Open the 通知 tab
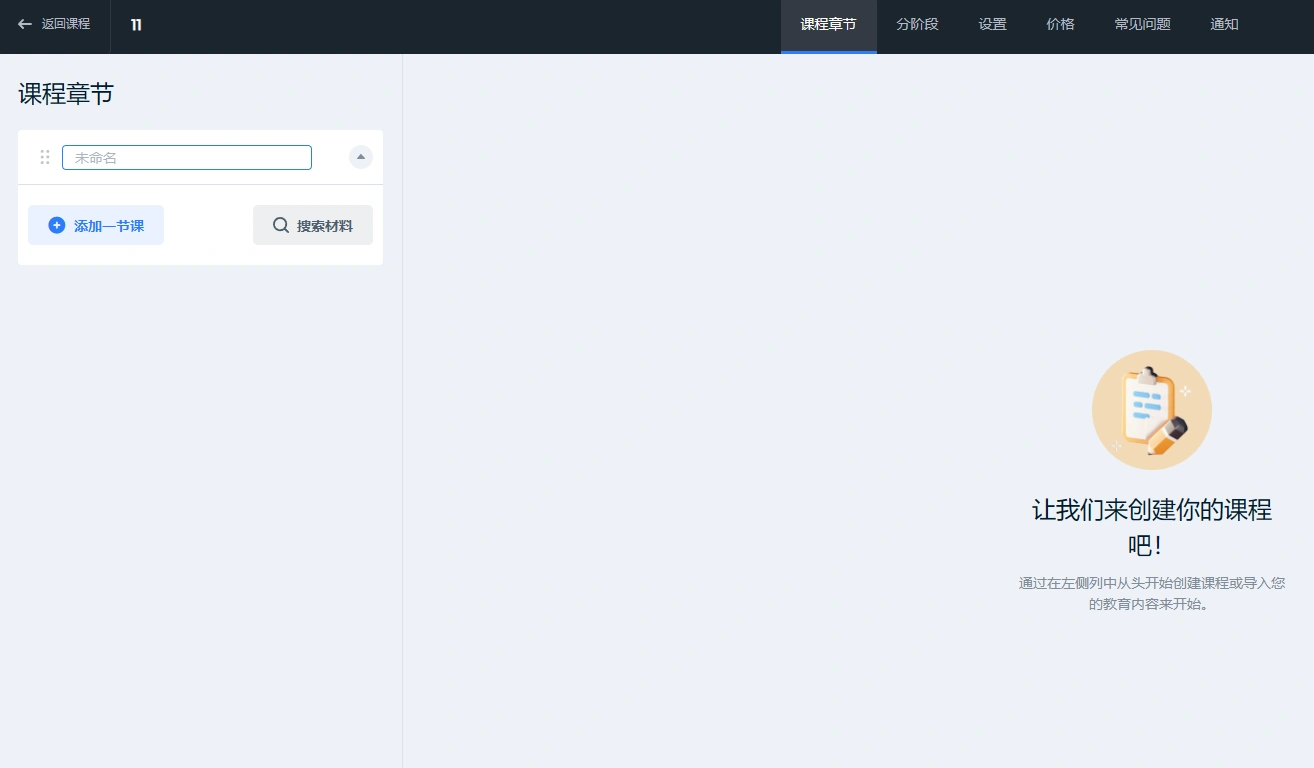 1223,24
